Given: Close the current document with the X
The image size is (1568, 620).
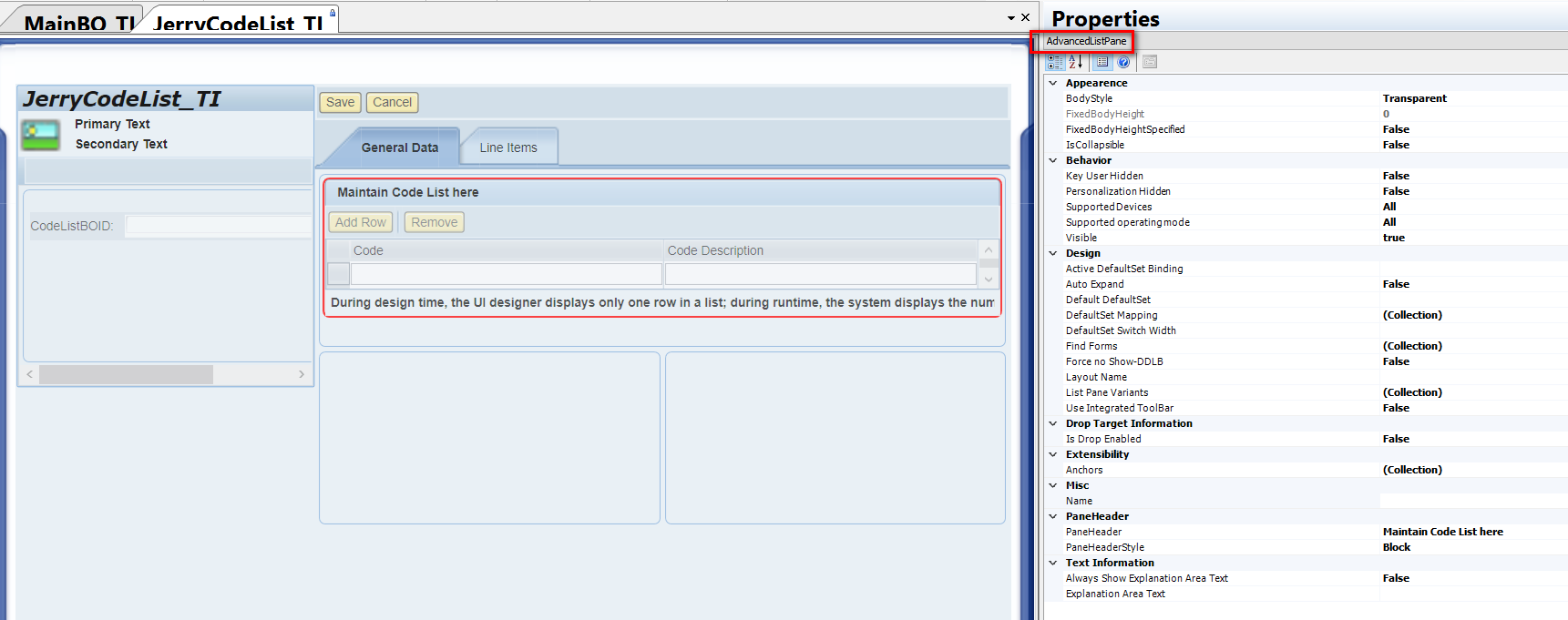Looking at the screenshot, I should [1025, 17].
